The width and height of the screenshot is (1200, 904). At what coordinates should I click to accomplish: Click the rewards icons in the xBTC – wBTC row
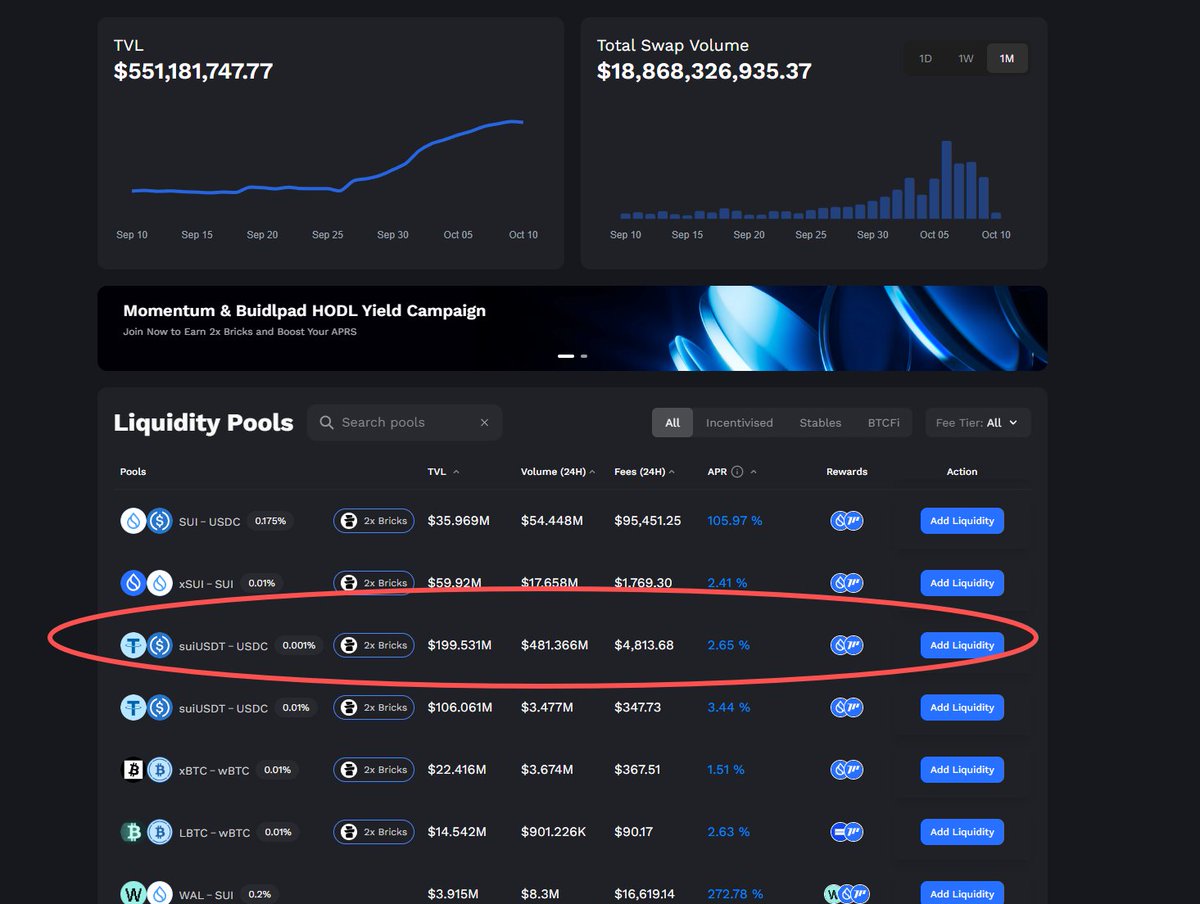[x=847, y=770]
